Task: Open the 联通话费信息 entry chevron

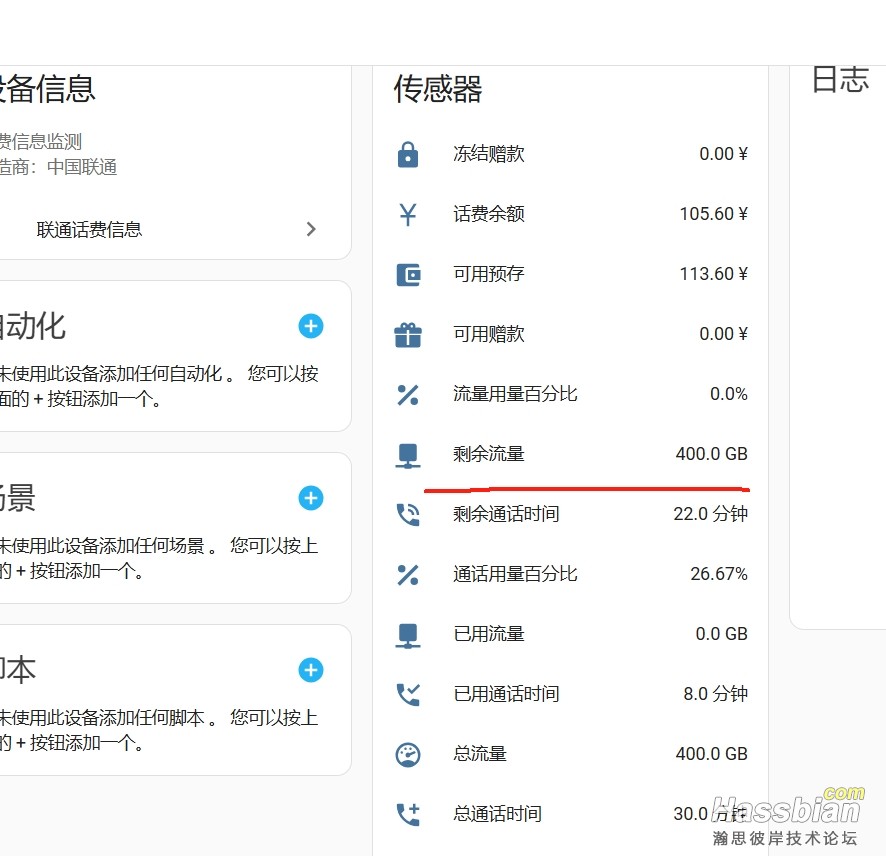Action: (x=311, y=229)
